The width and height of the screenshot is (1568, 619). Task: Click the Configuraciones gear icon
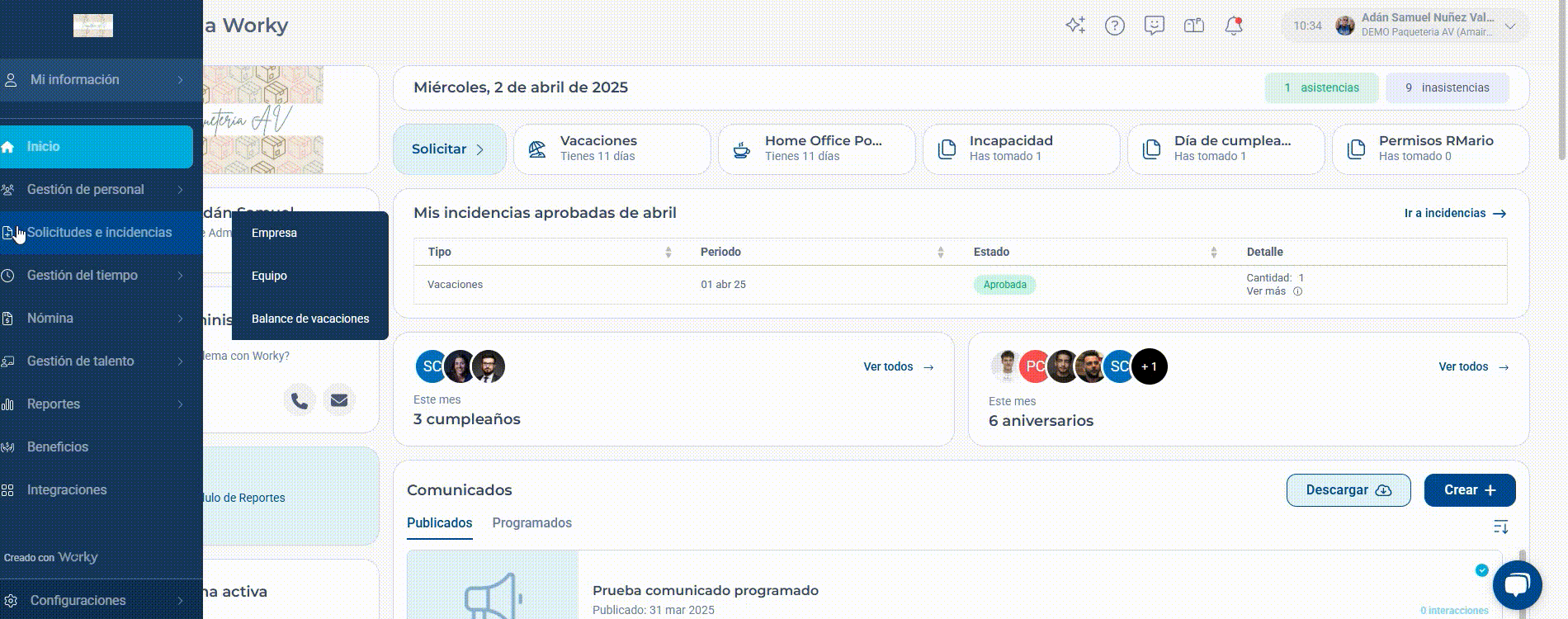11,601
